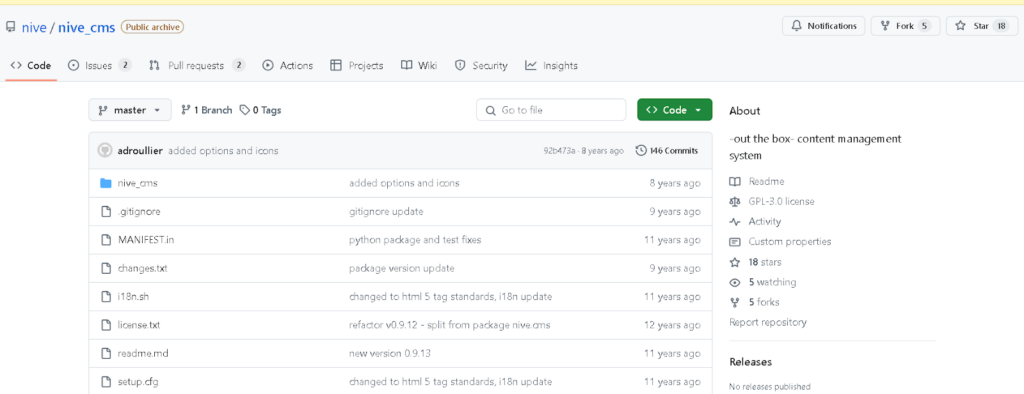The width and height of the screenshot is (1024, 394).
Task: Open the readme.md file
Action: (135, 353)
